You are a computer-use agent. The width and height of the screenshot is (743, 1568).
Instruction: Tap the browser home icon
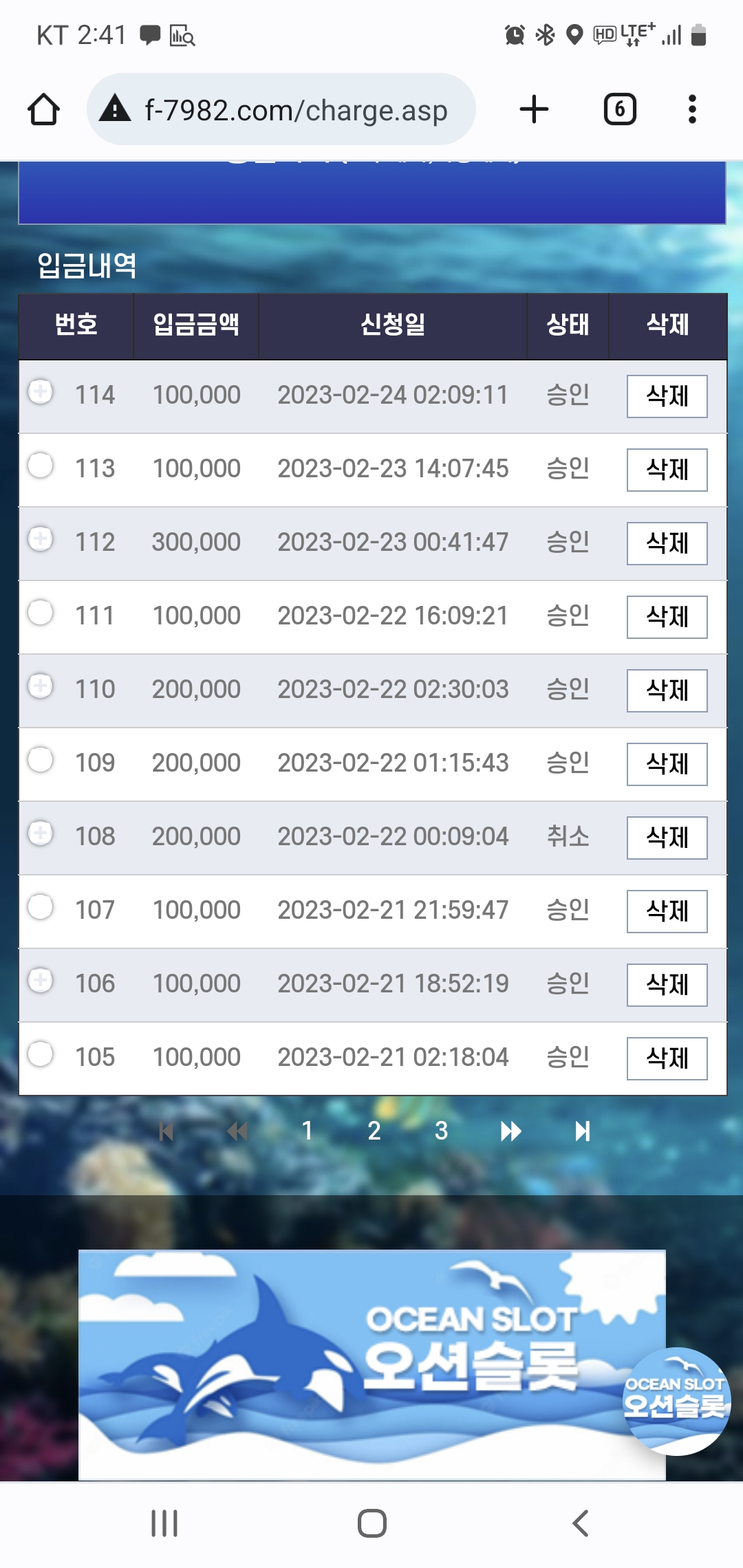pos(43,109)
